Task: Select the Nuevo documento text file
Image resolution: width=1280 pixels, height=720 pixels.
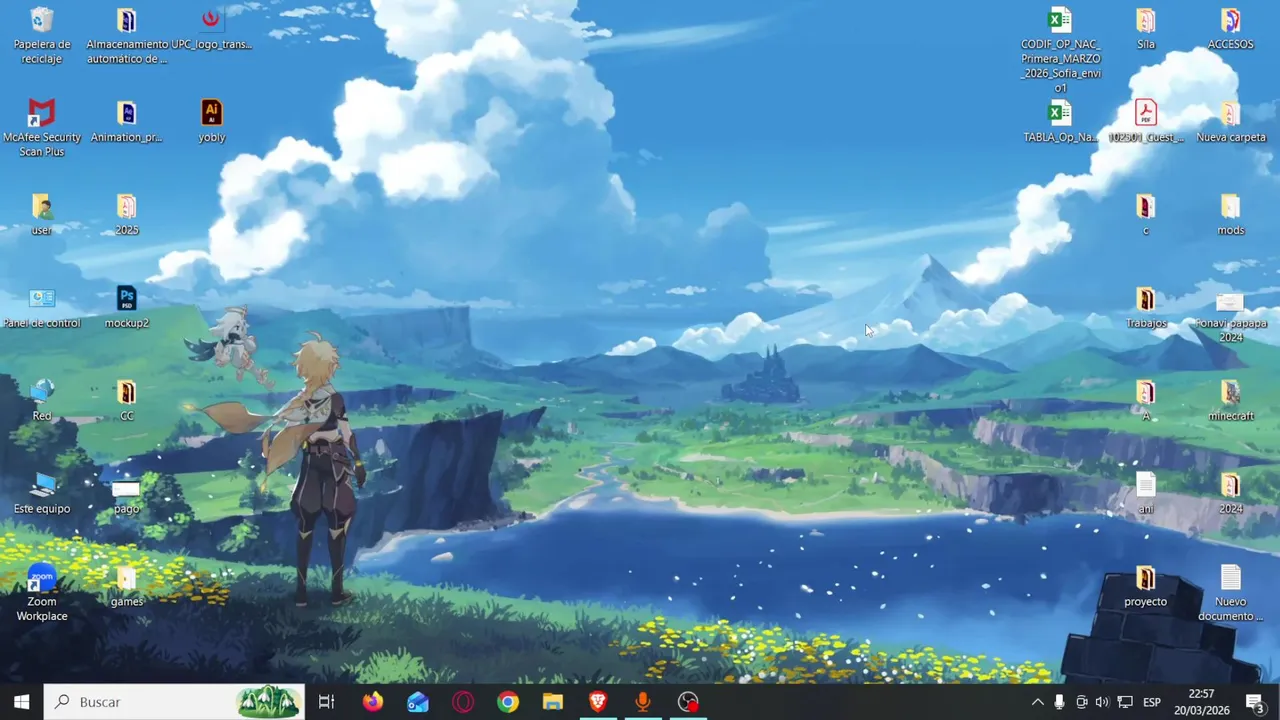Action: [x=1231, y=593]
